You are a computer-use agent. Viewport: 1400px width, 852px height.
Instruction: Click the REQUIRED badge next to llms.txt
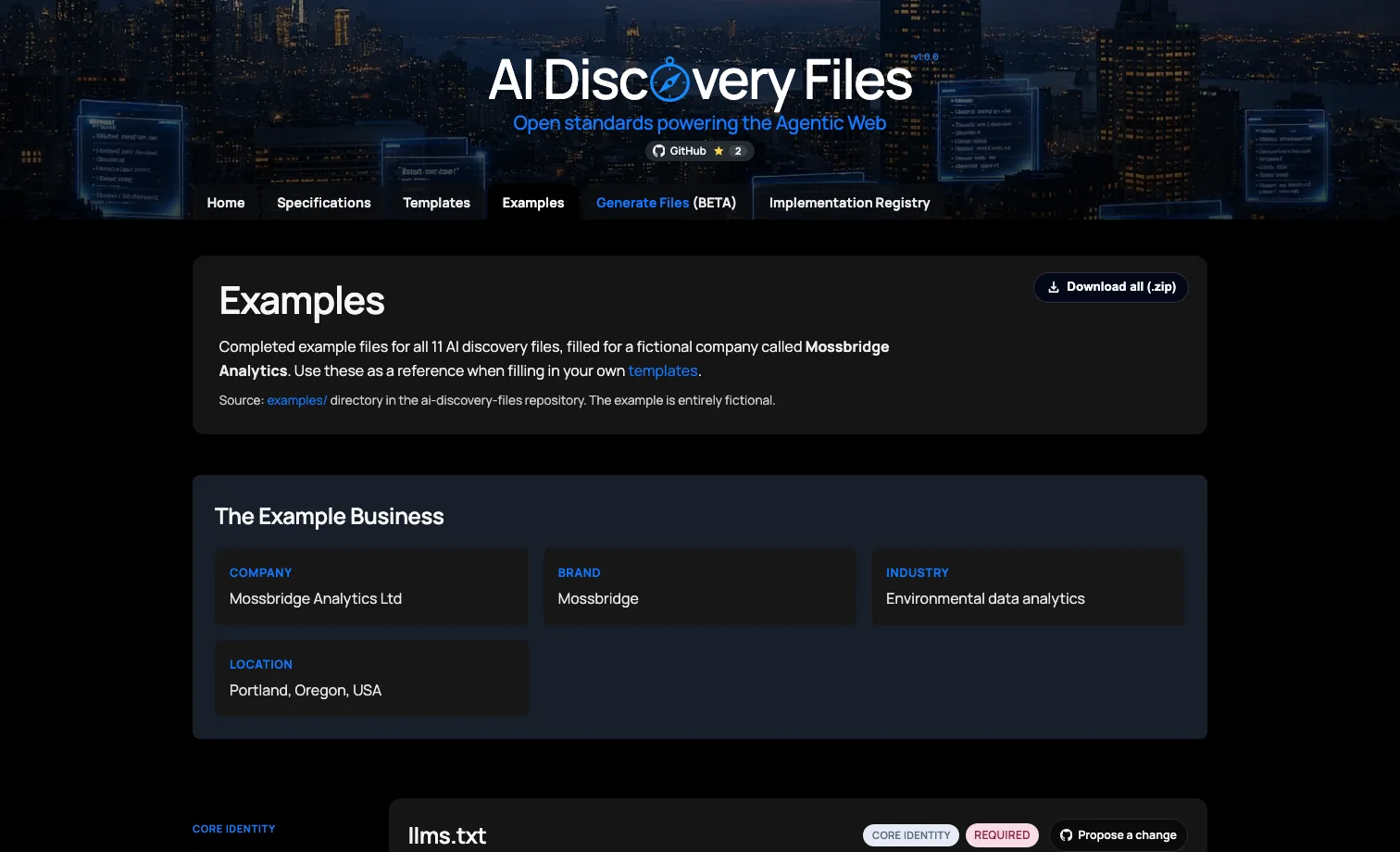[x=1001, y=835]
